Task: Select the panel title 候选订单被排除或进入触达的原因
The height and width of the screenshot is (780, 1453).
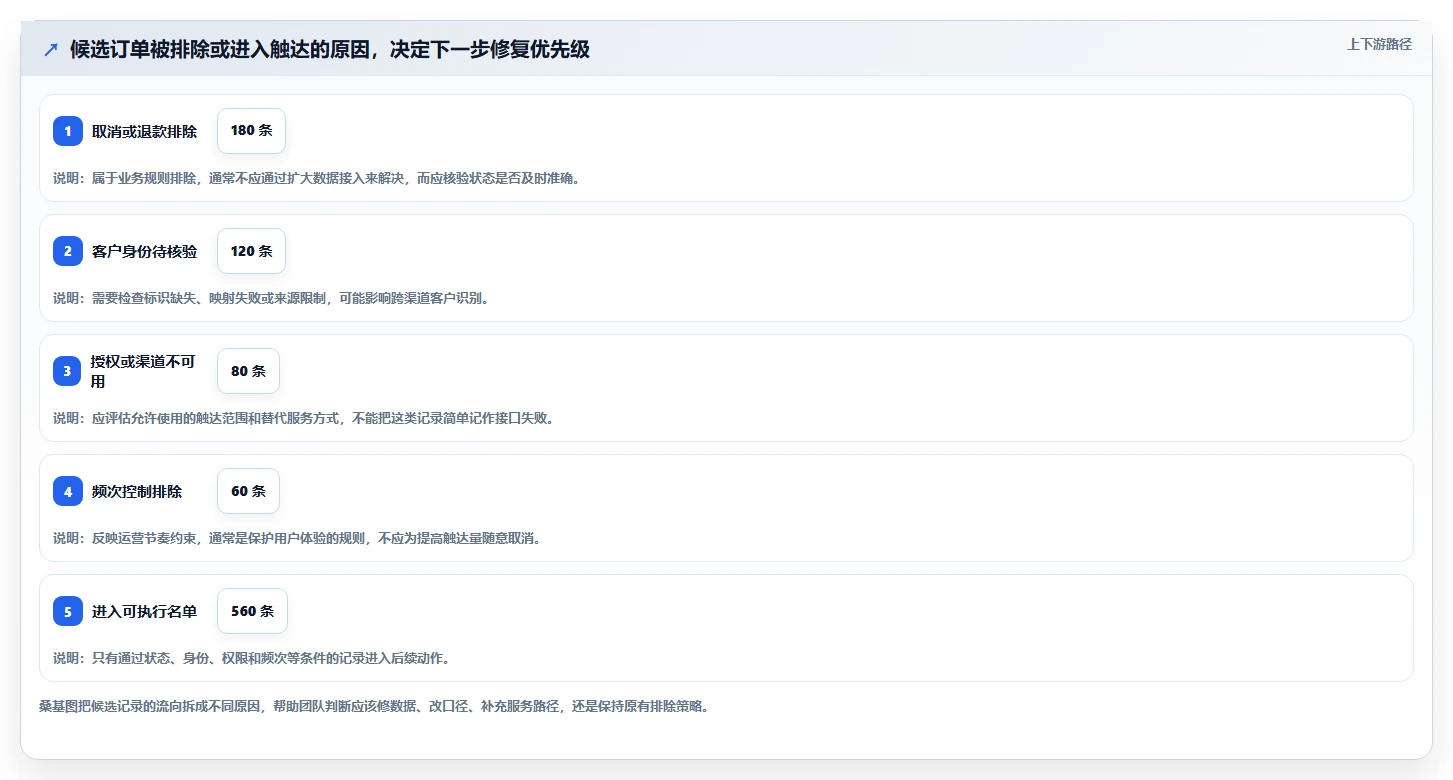Action: tap(330, 49)
